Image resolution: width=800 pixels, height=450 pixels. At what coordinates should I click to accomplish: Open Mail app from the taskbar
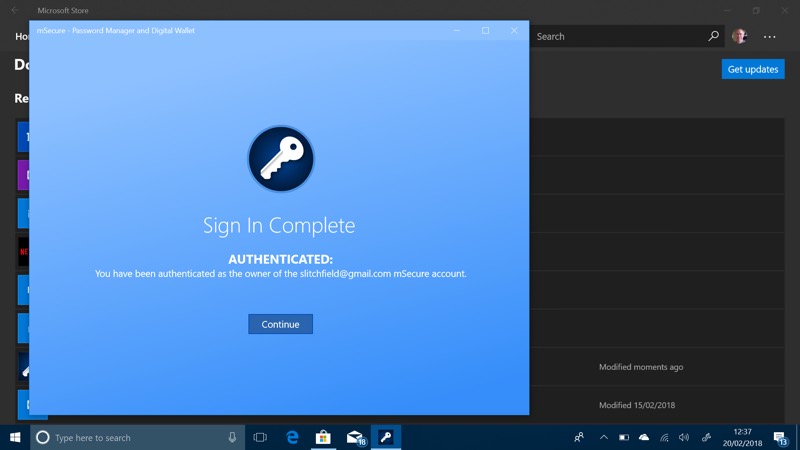[355, 437]
